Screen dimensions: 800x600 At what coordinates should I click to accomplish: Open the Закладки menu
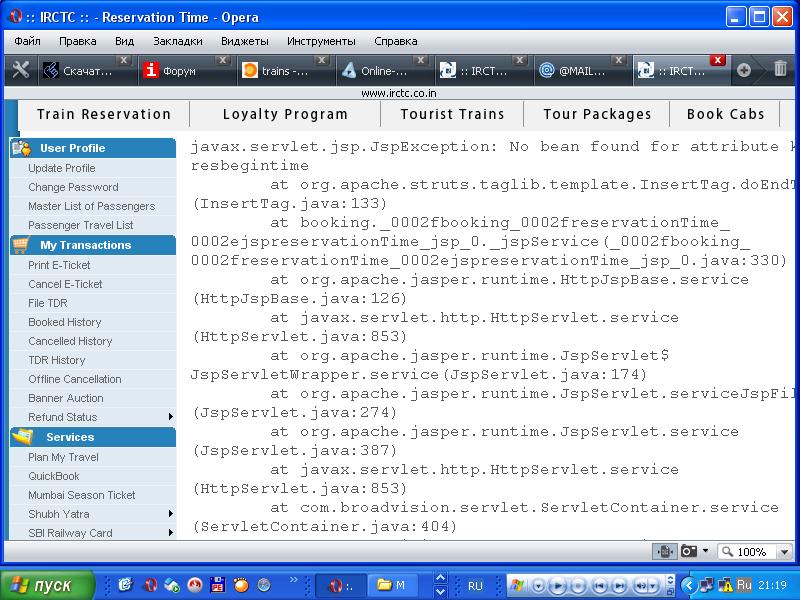(178, 41)
